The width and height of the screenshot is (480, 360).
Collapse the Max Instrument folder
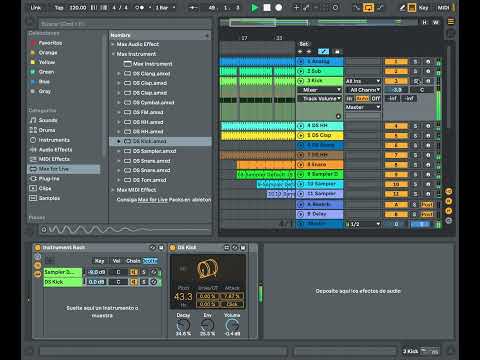113,54
